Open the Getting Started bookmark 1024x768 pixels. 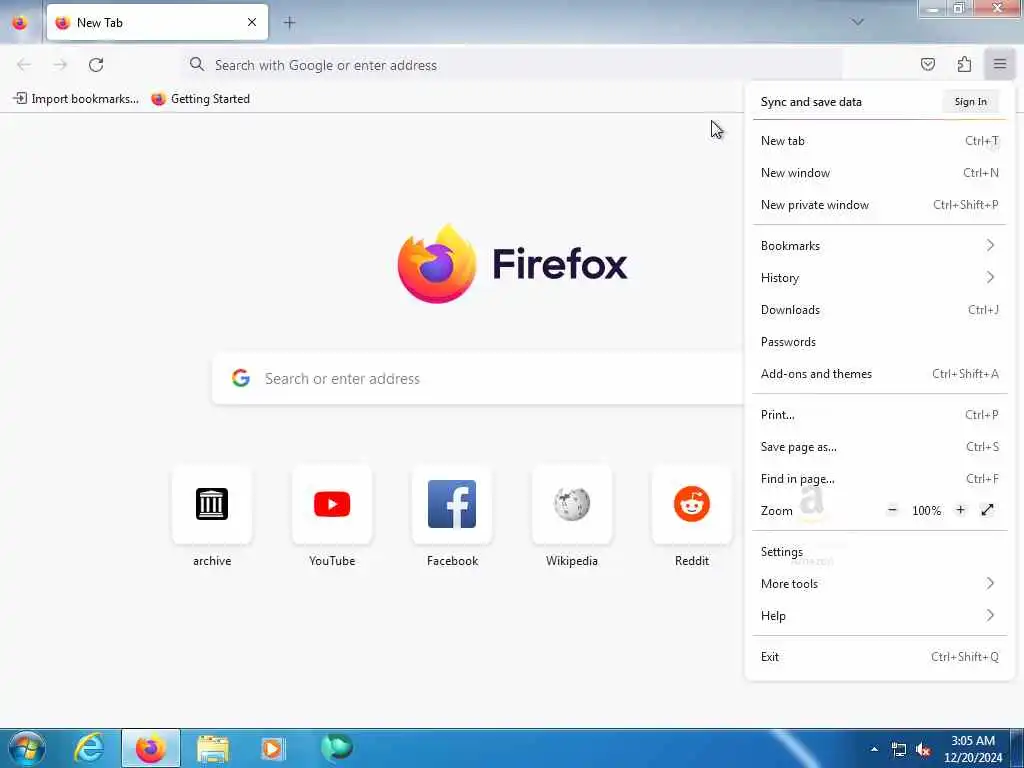pos(200,99)
